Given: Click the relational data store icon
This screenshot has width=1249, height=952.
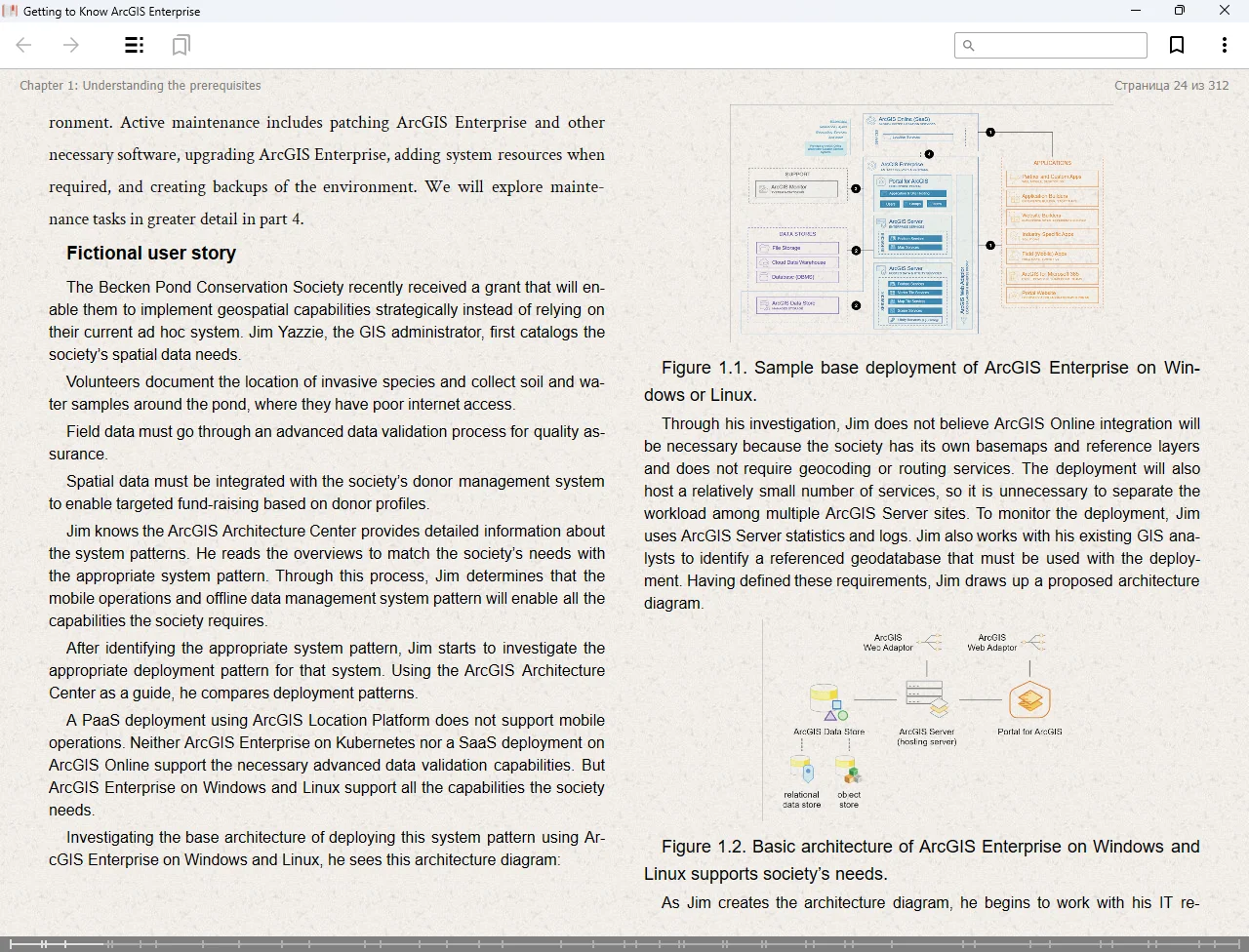Looking at the screenshot, I should 803,772.
